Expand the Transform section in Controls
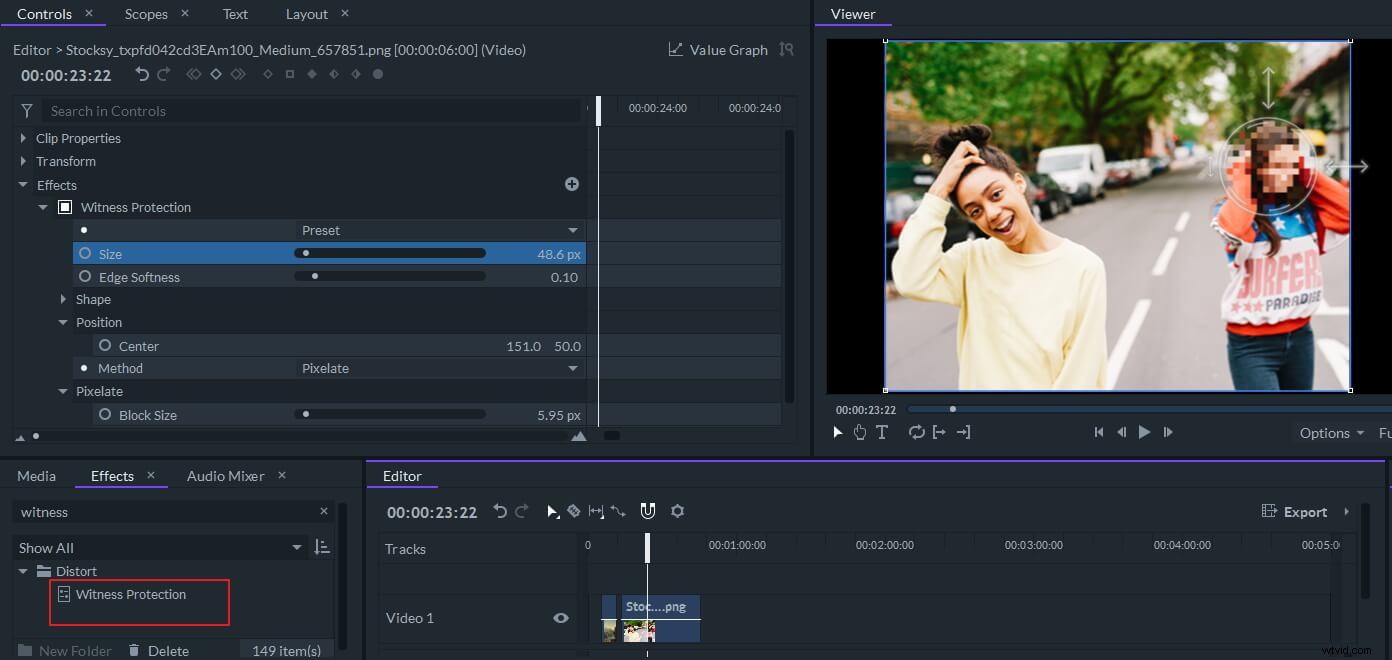The height and width of the screenshot is (660, 1392). click(23, 161)
